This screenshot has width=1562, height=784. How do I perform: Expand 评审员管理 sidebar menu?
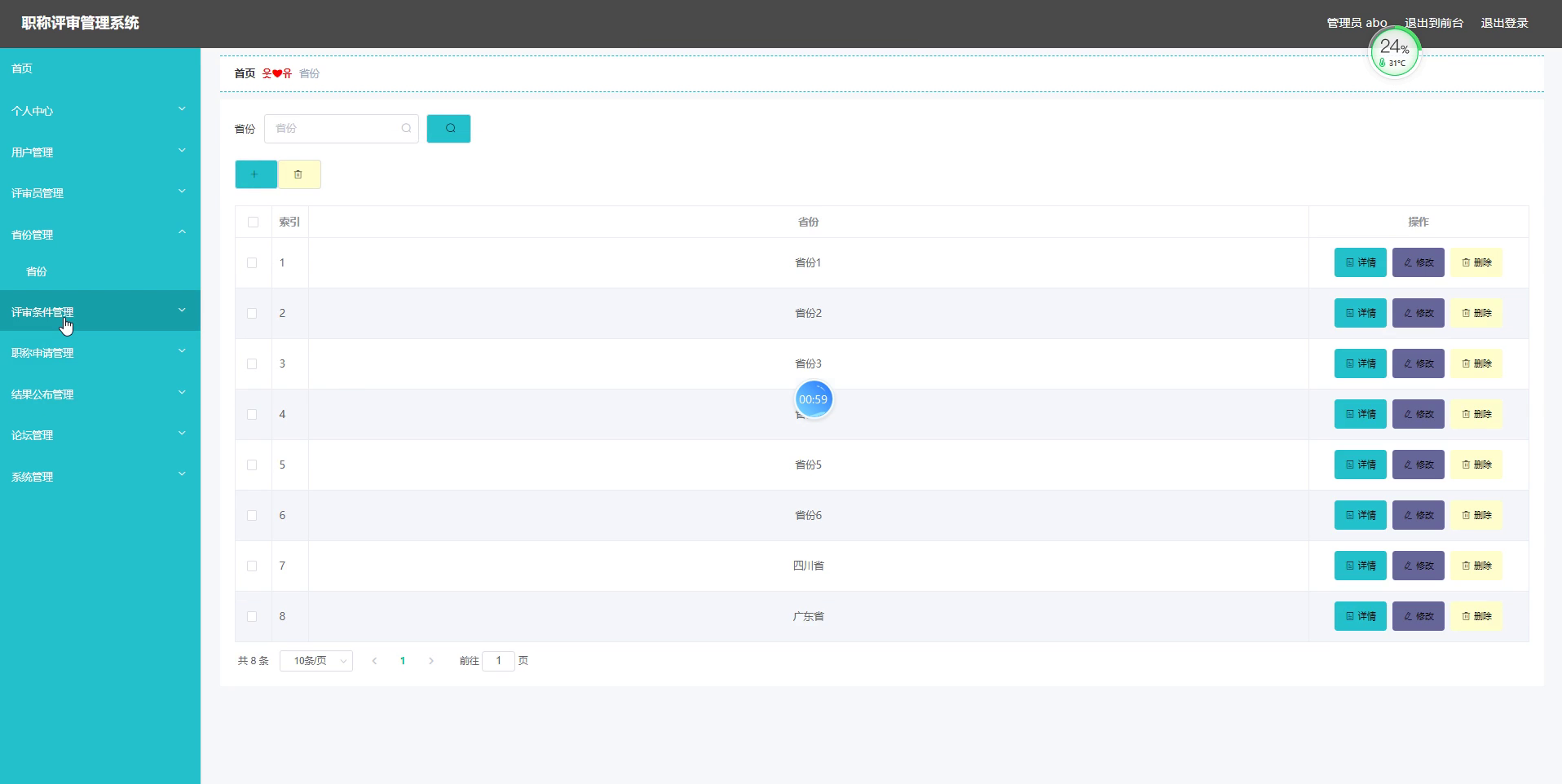pos(99,193)
